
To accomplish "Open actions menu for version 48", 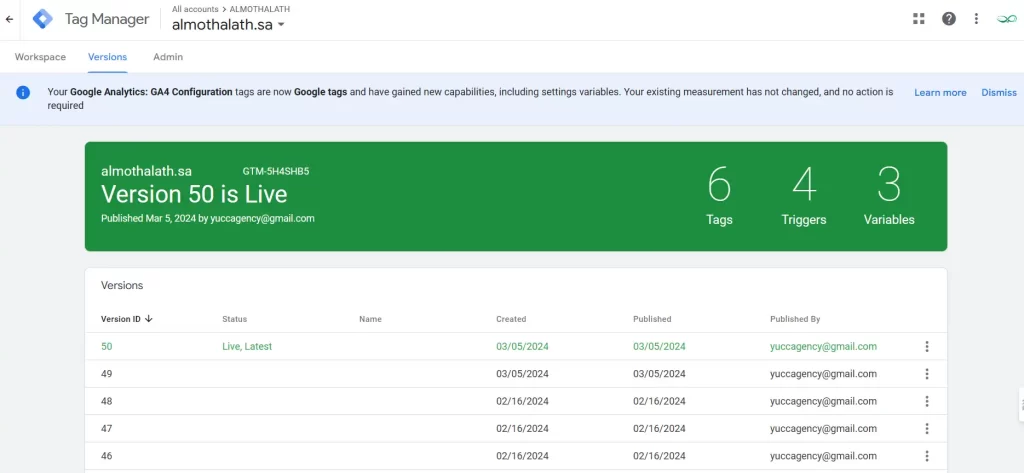I will click(x=927, y=401).
